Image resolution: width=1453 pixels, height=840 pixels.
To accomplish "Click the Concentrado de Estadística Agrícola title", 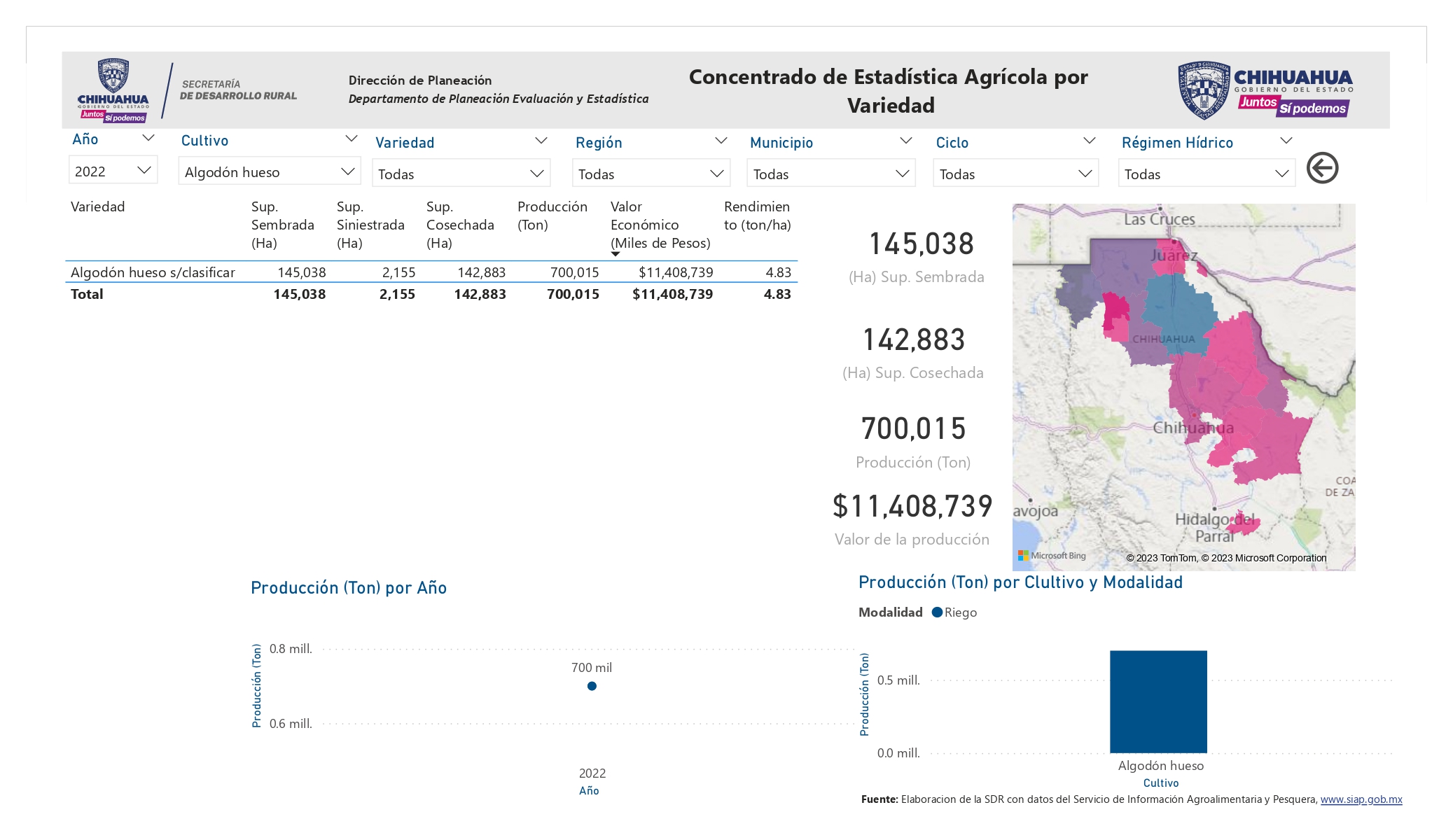I will point(889,91).
